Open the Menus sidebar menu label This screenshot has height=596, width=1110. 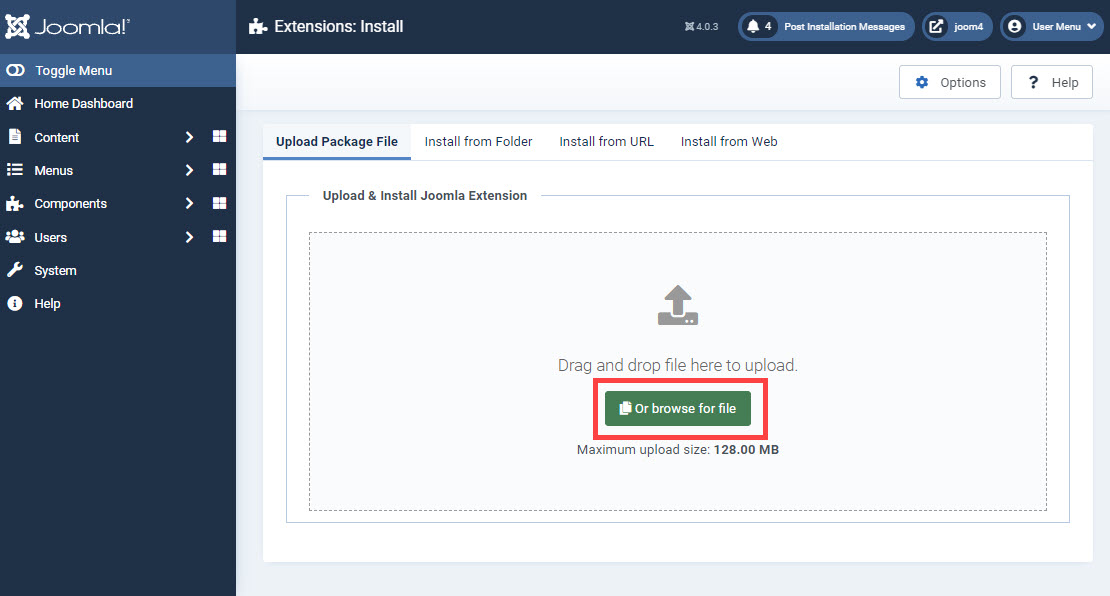[54, 171]
